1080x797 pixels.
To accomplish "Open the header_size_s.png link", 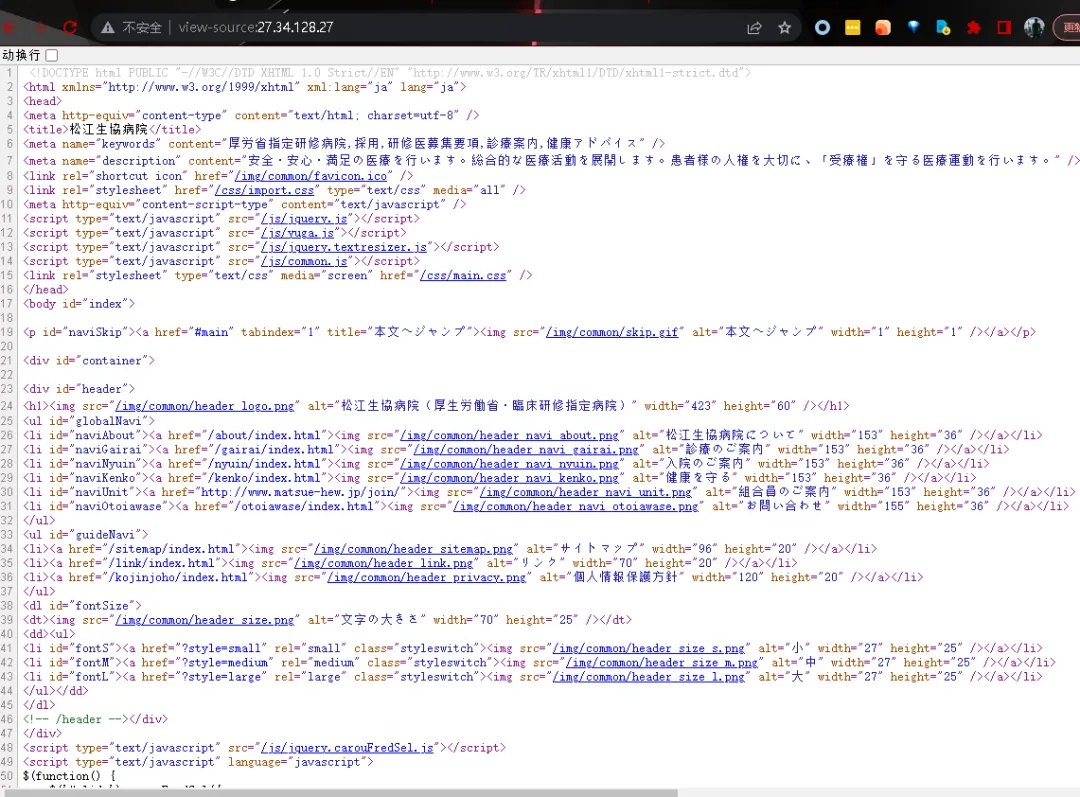I will click(648, 648).
